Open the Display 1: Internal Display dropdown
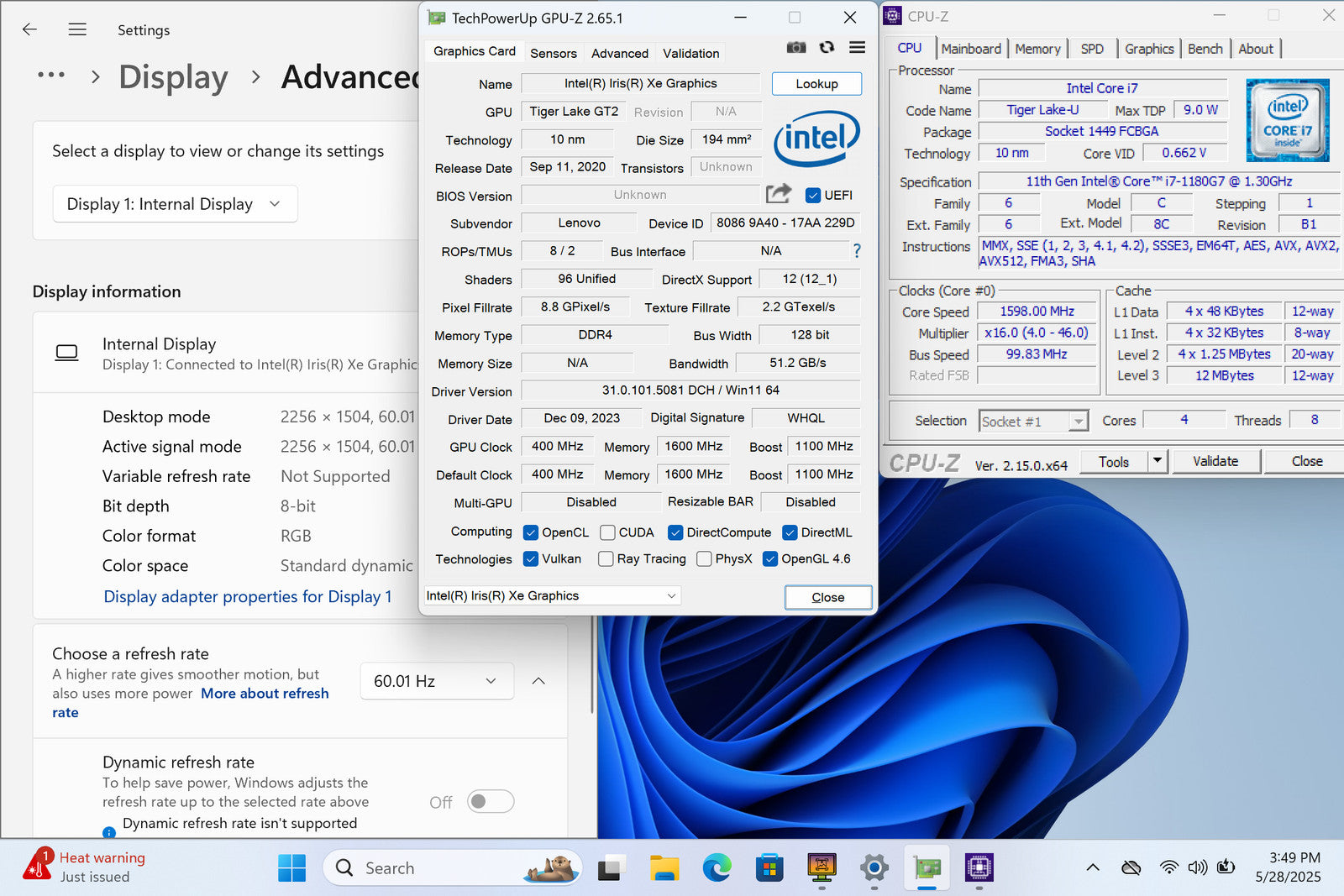The image size is (1344, 896). [175, 204]
